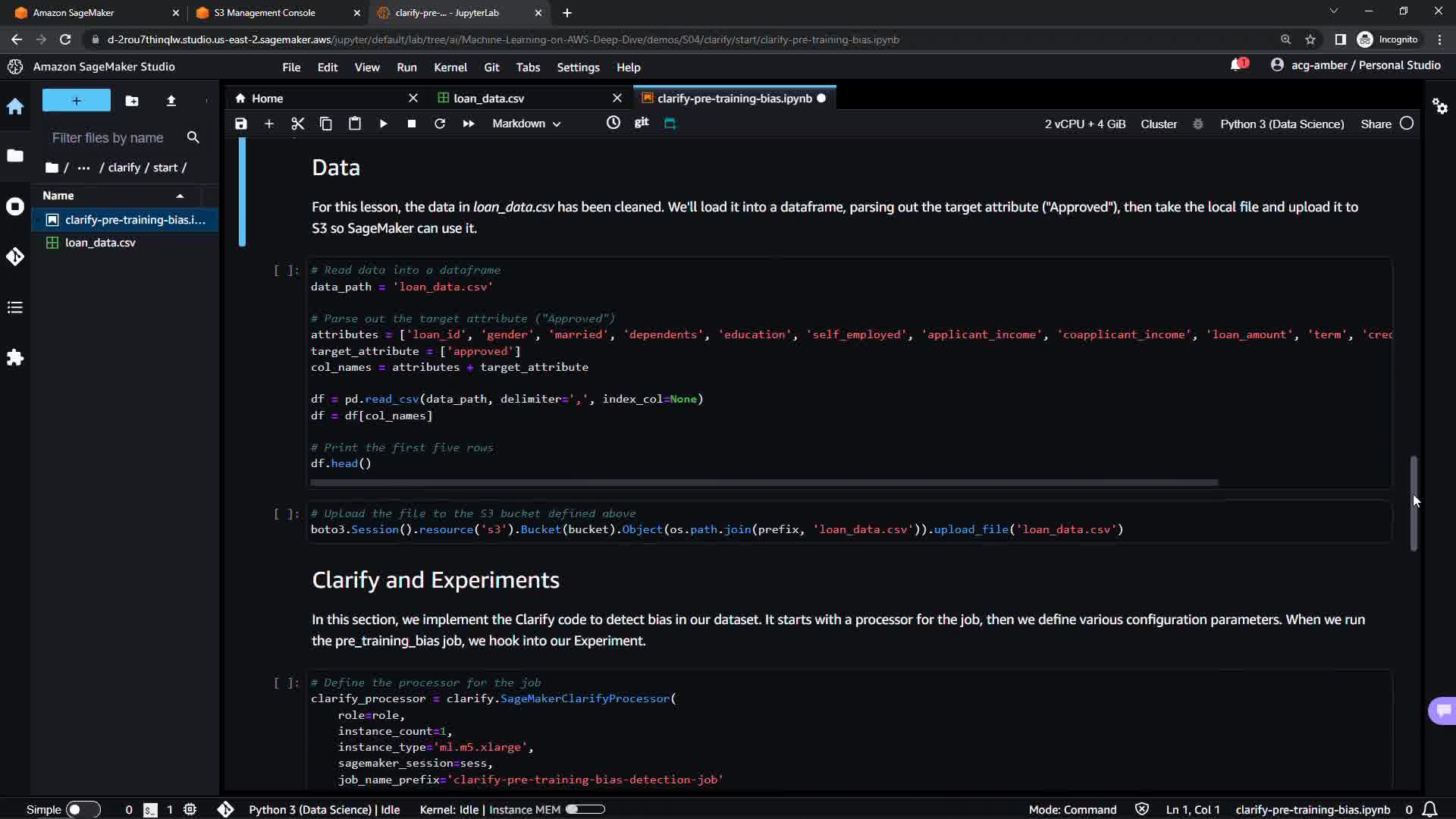Viewport: 1456px width, 819px height.
Task: Toggle the Instance MEM switch in the status bar
Action: pos(585,809)
